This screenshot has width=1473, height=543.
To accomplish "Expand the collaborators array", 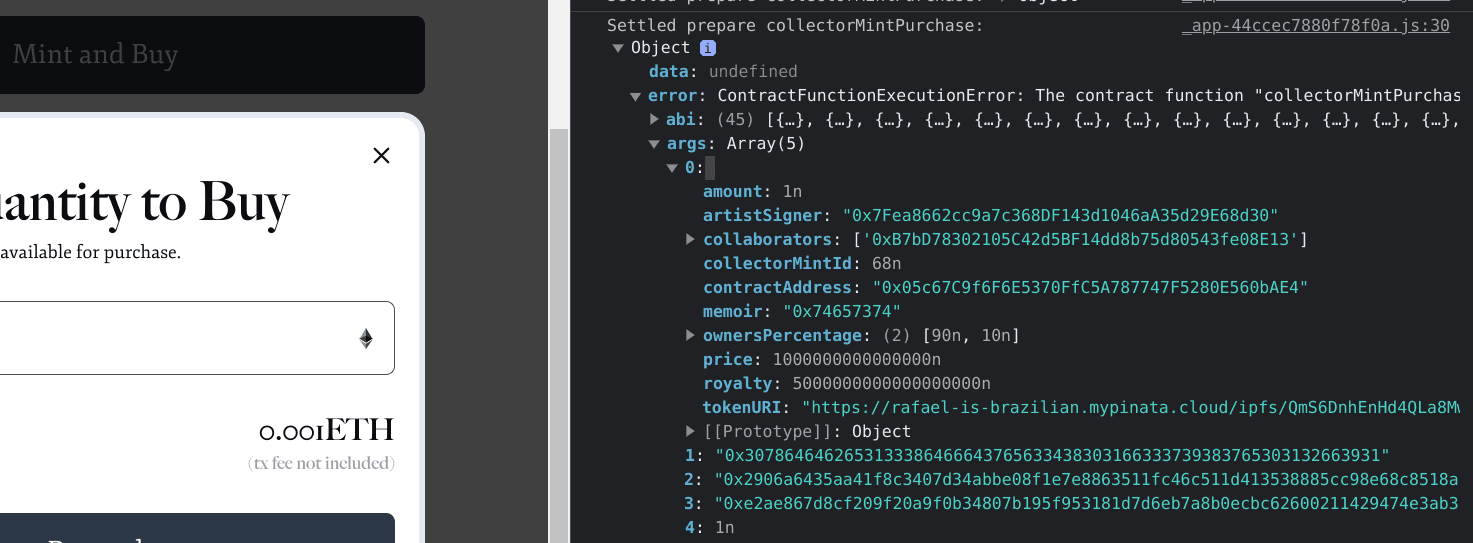I will click(691, 240).
